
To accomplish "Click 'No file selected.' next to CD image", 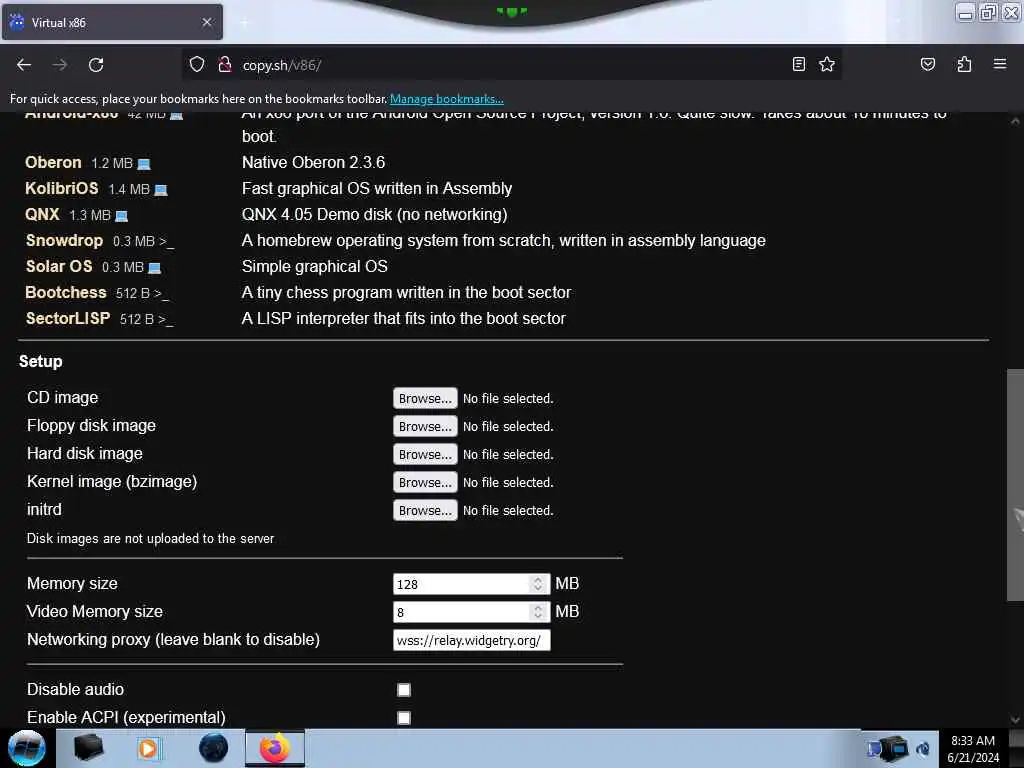I will coord(508,398).
